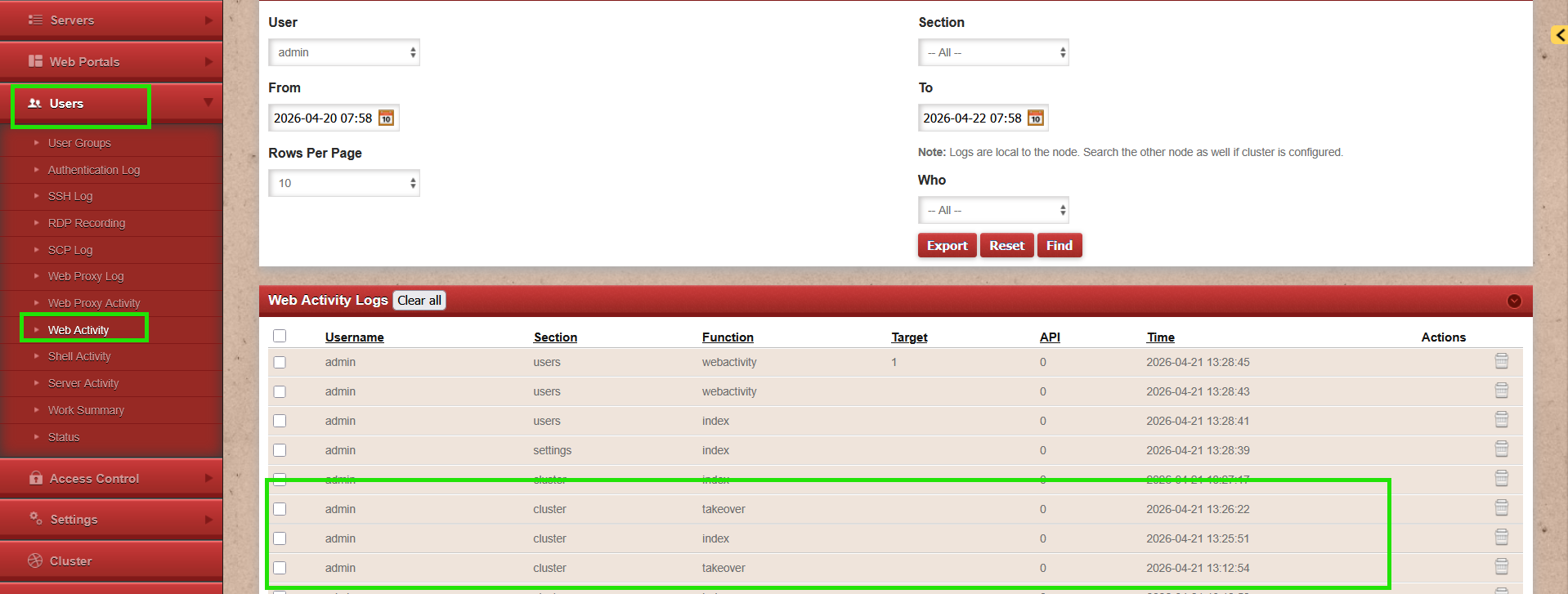This screenshot has width=1568, height=594.
Task: Sort table by Section column
Action: pos(555,337)
